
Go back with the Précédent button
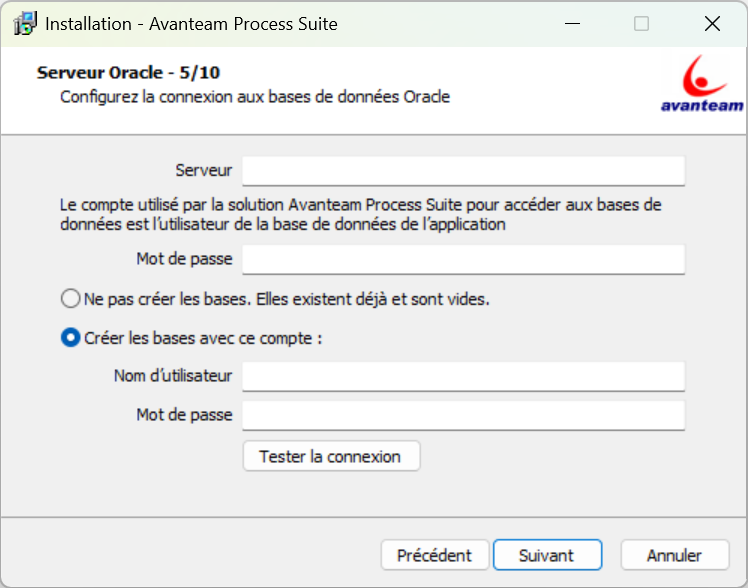pos(434,555)
